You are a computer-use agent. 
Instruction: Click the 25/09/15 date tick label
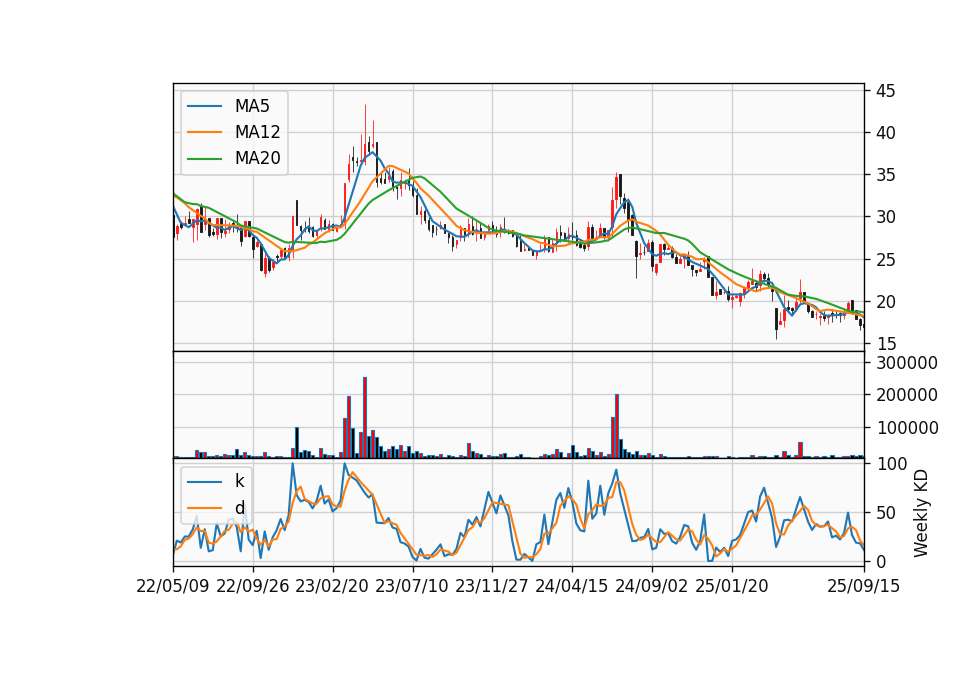tap(864, 586)
